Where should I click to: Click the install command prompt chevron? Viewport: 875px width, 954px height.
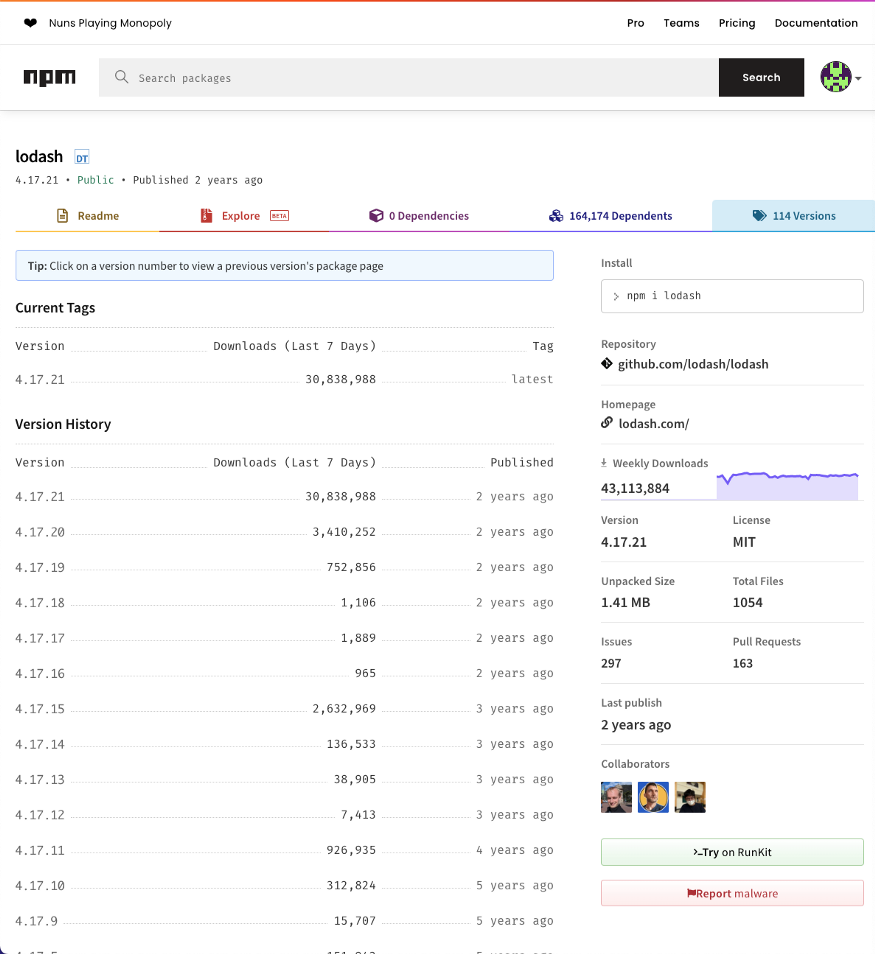click(616, 296)
